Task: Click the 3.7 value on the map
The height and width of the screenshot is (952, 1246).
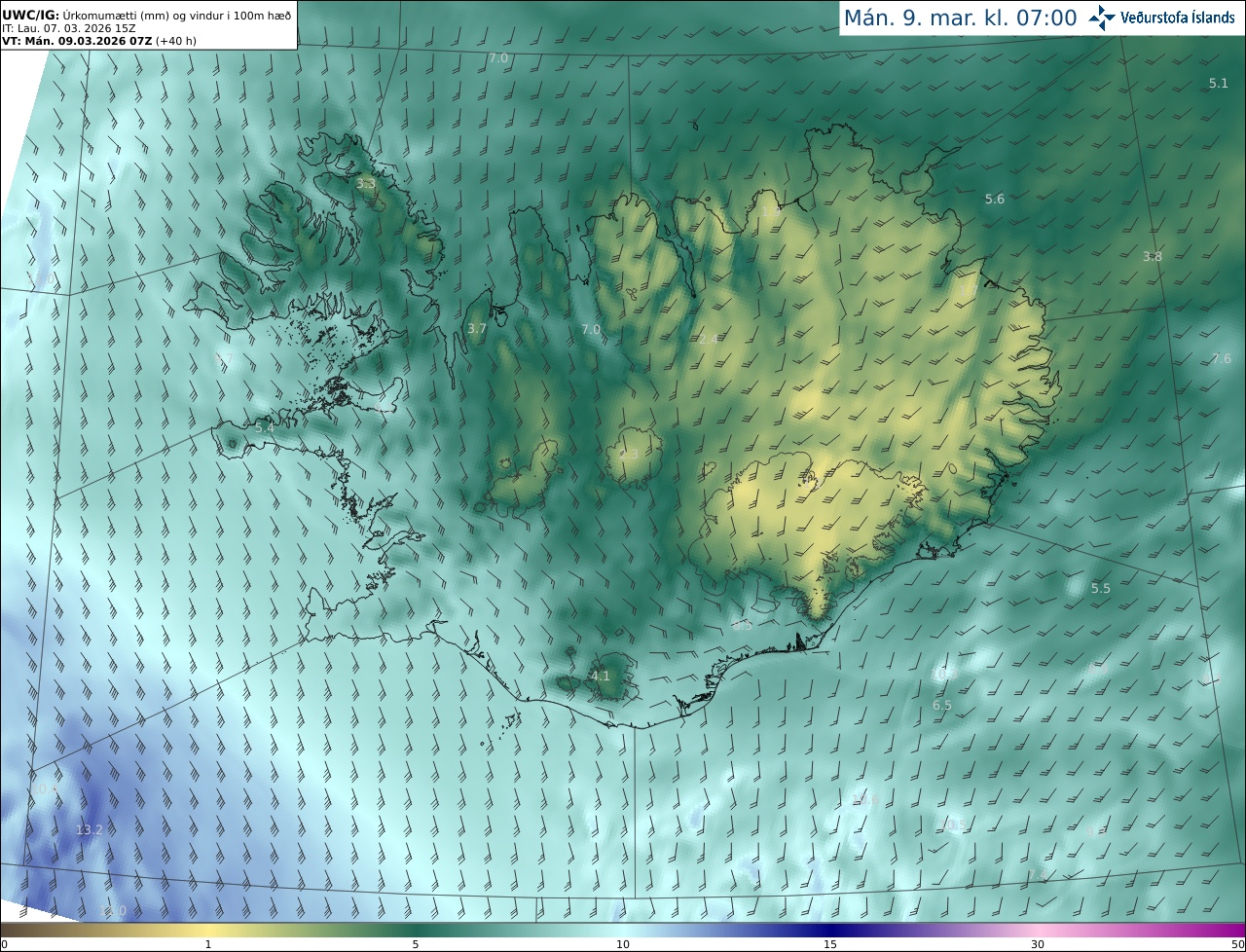Action: coord(476,329)
